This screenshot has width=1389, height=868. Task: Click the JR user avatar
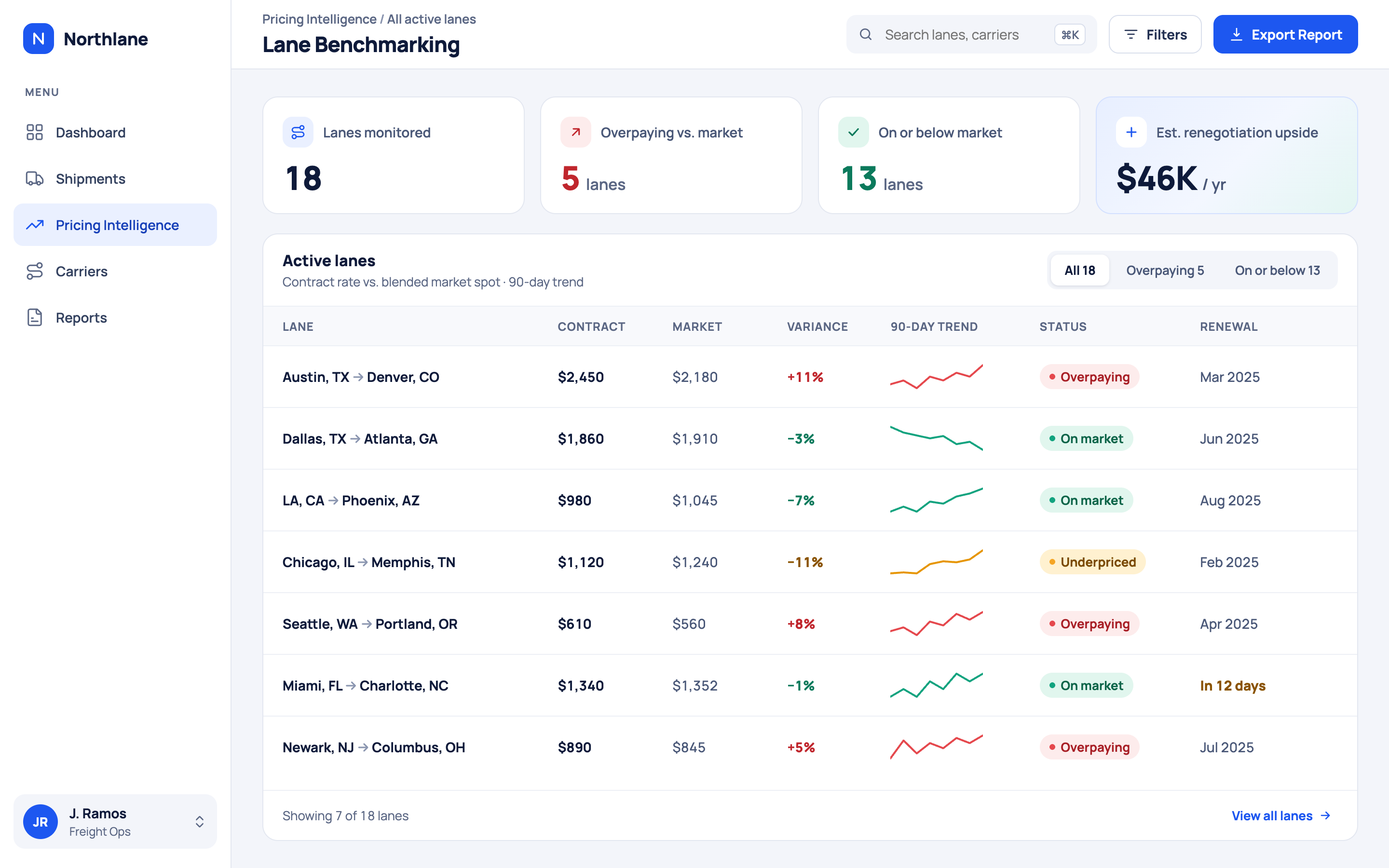tap(40, 822)
